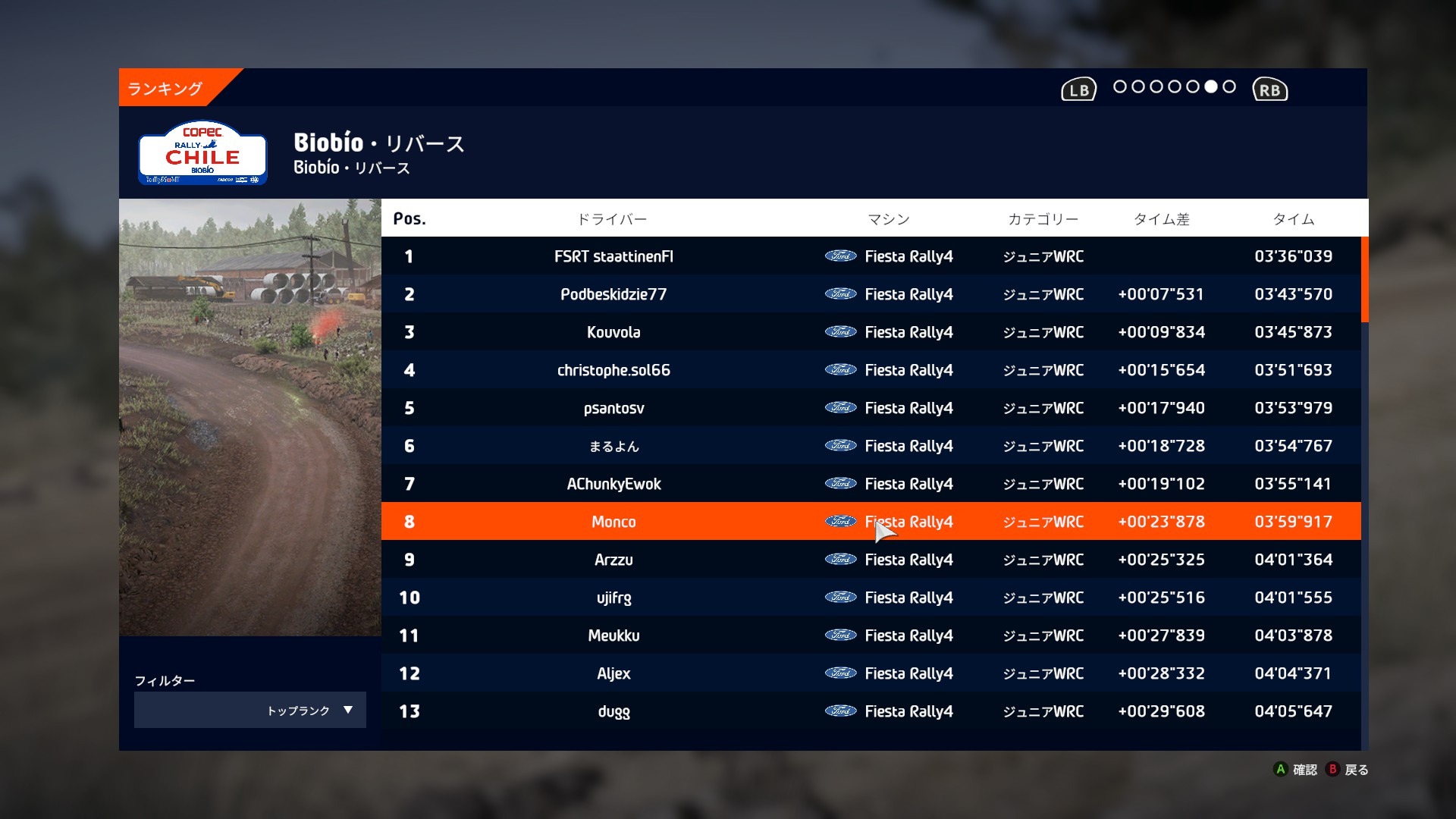Image resolution: width=1456 pixels, height=819 pixels.
Task: Click the 確認 confirm label
Action: (x=1305, y=770)
